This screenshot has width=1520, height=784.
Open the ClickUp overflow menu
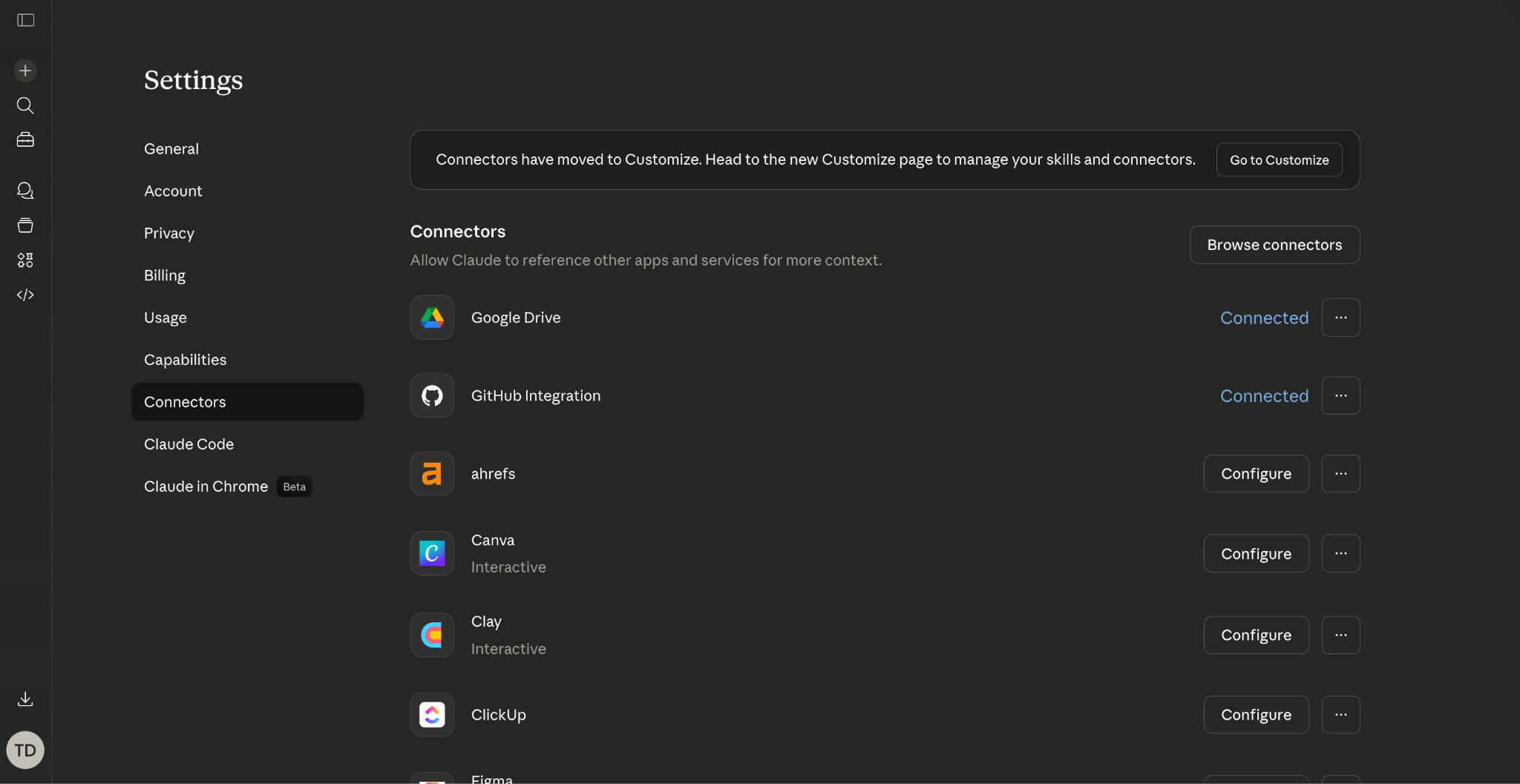(1340, 714)
